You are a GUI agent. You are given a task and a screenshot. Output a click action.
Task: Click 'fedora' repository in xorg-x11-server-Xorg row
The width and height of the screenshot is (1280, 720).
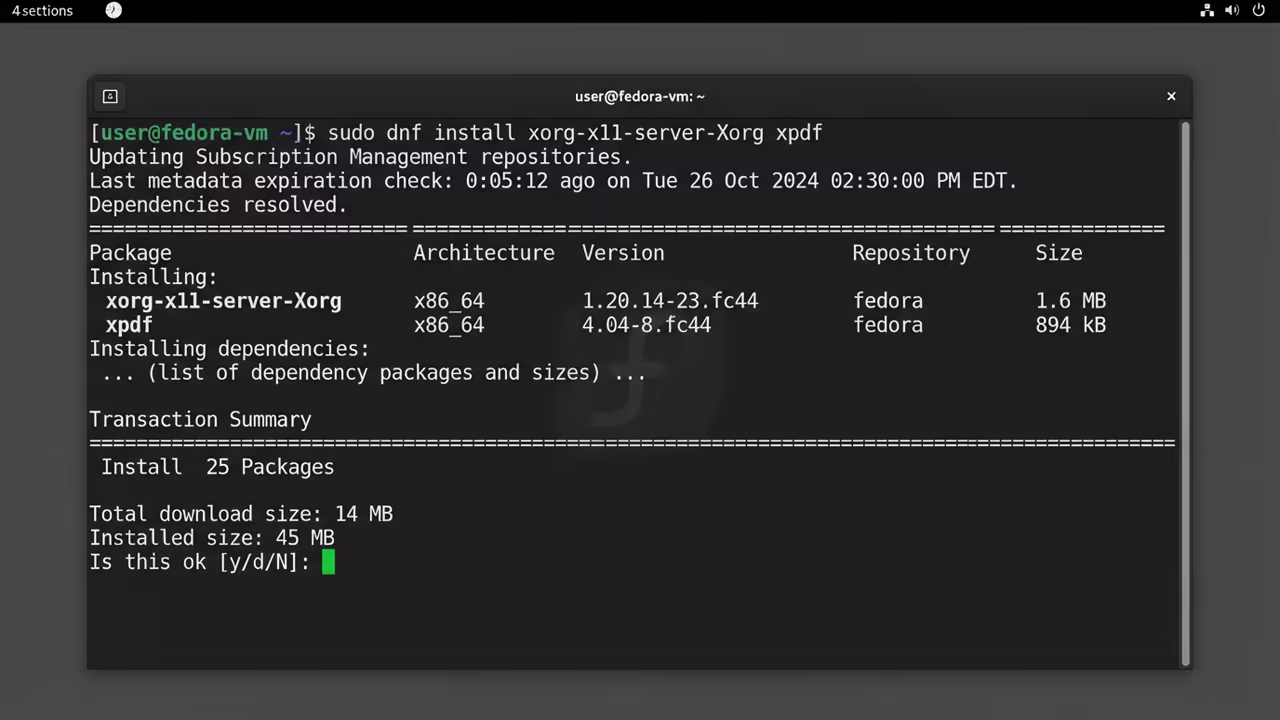888,301
